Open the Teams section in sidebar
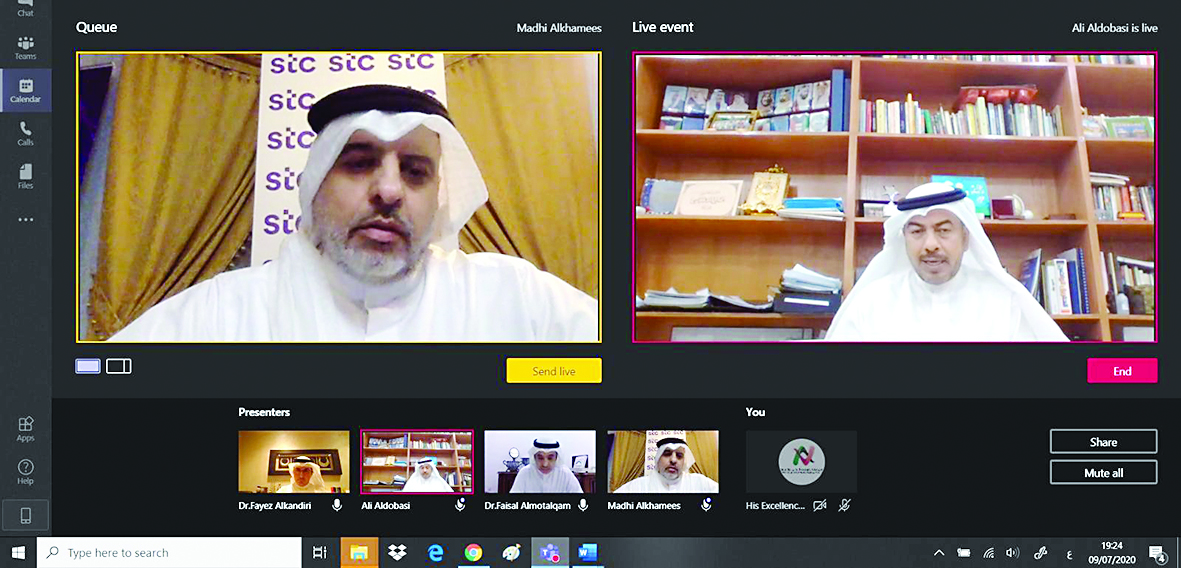This screenshot has width=1181, height=568. tap(25, 47)
